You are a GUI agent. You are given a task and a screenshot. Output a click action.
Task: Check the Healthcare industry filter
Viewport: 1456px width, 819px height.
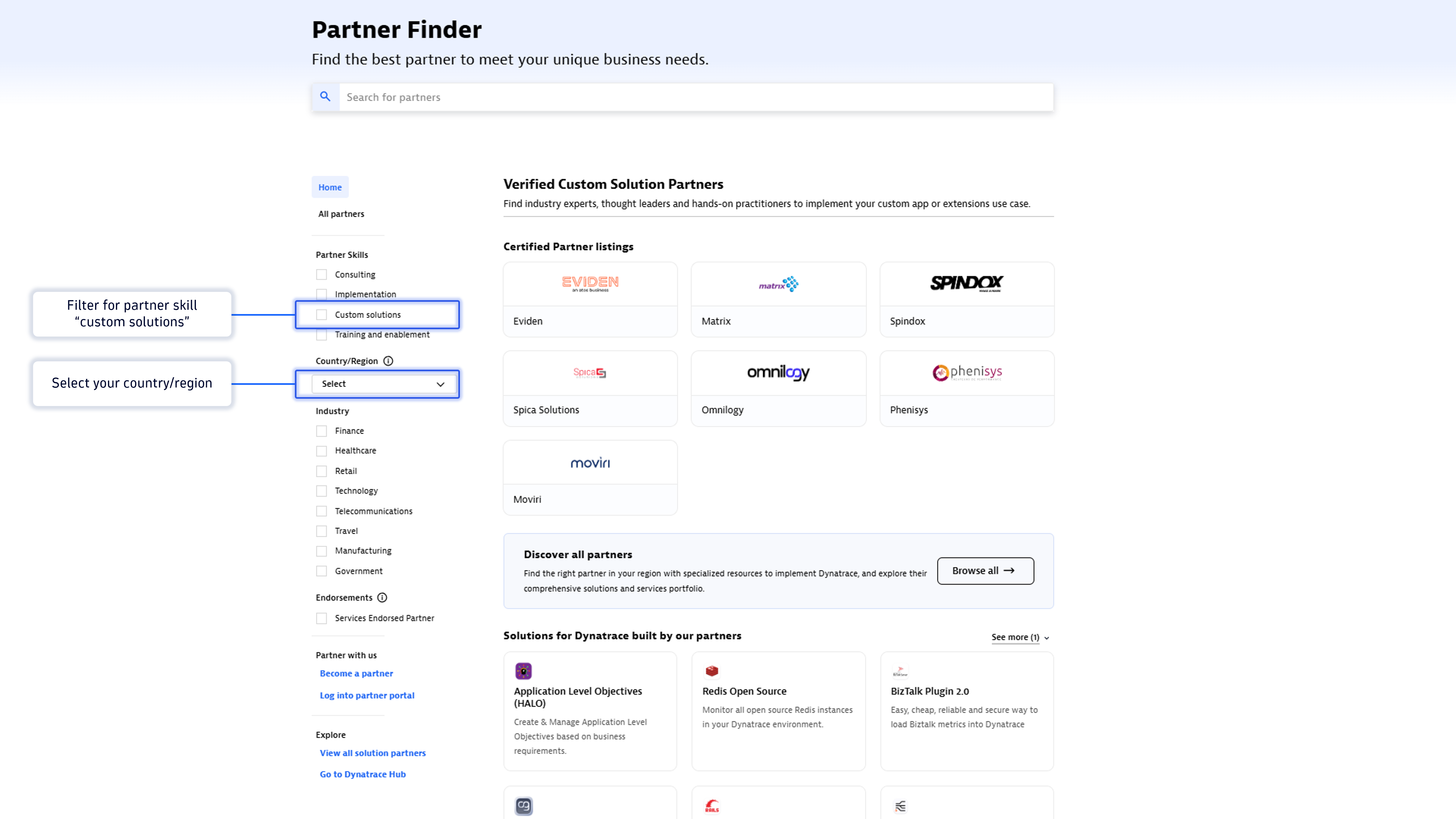point(322,450)
